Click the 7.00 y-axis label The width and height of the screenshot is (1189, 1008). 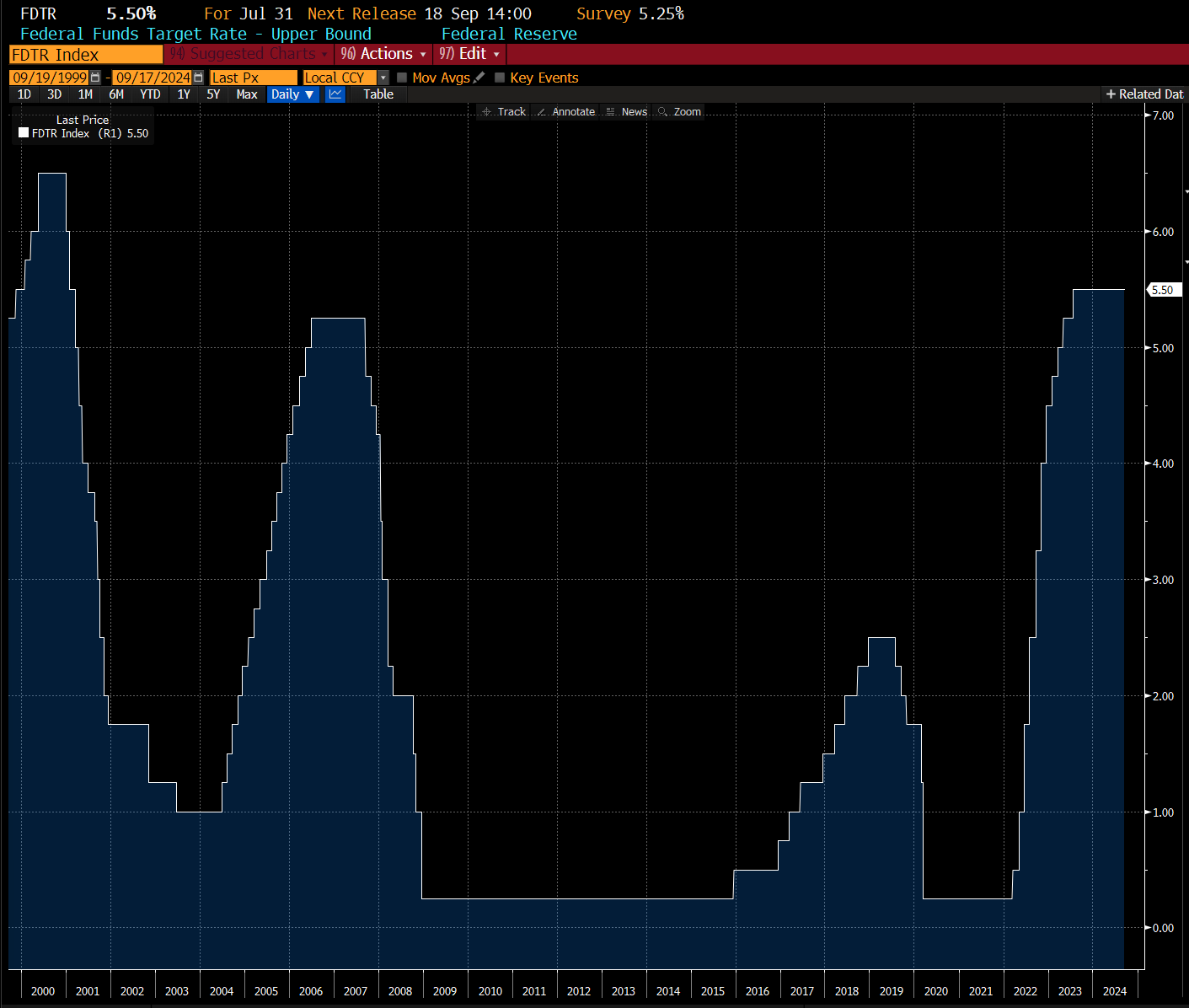(1163, 115)
